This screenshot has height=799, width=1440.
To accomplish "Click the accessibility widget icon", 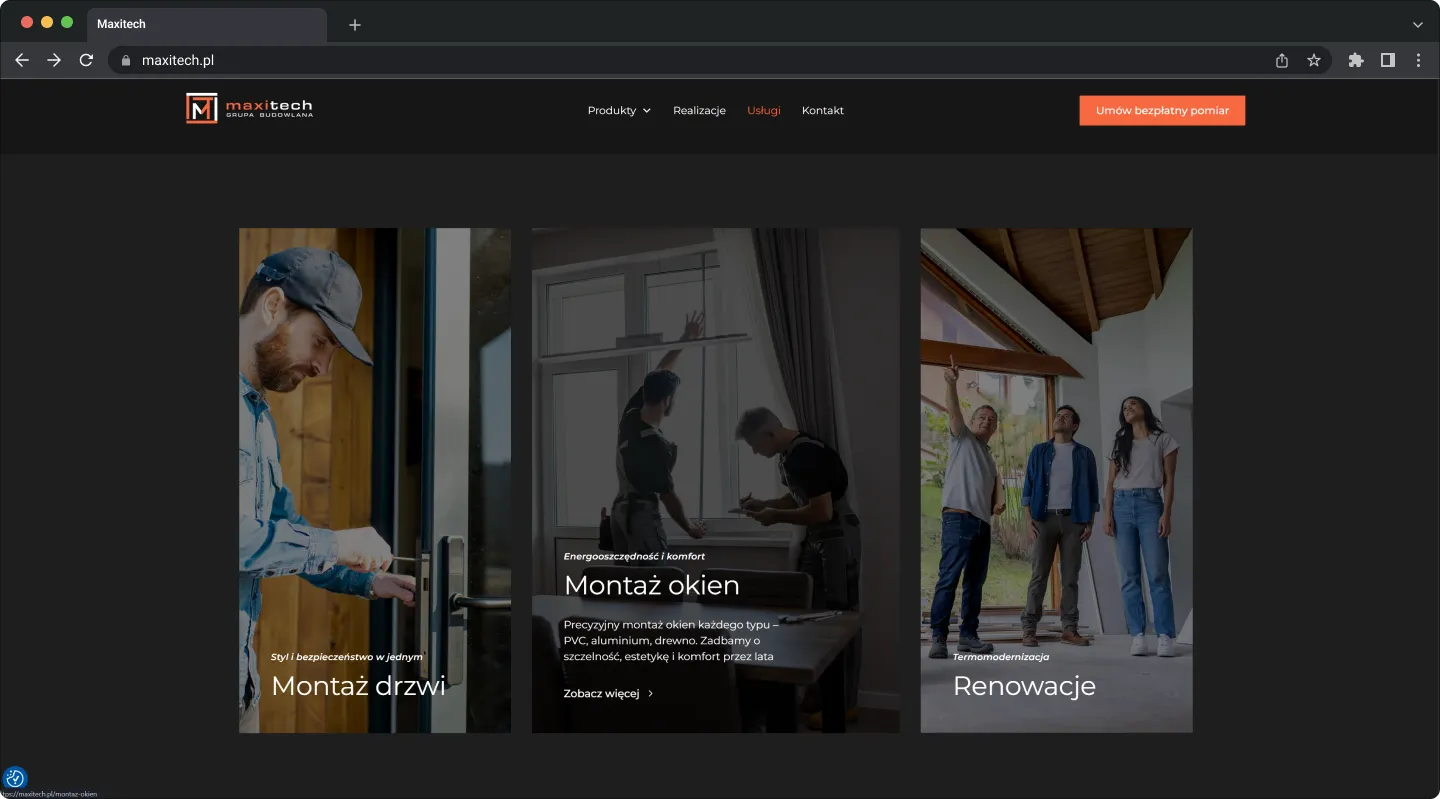I will pyautogui.click(x=15, y=778).
